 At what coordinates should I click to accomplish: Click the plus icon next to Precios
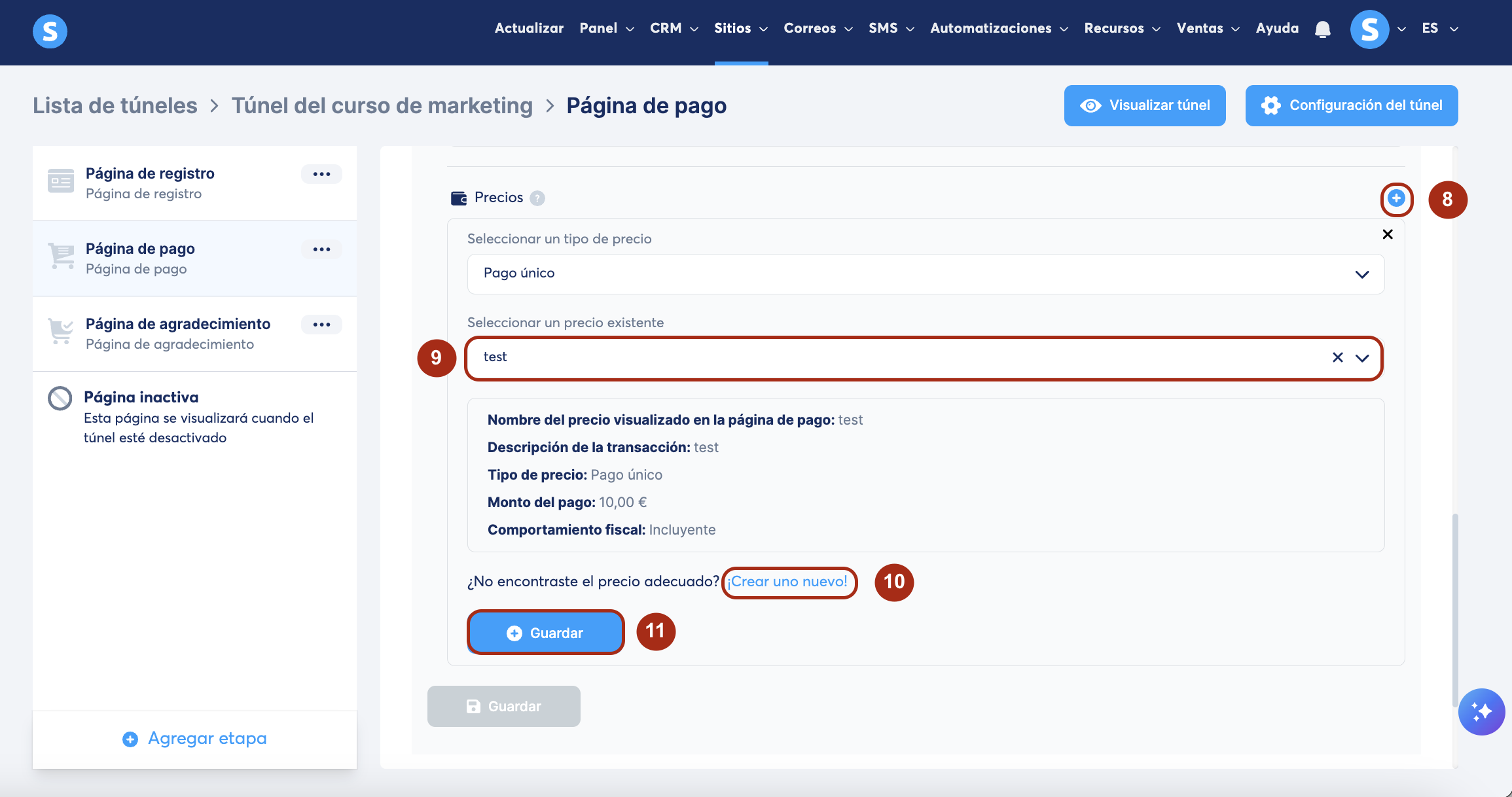pos(1395,198)
